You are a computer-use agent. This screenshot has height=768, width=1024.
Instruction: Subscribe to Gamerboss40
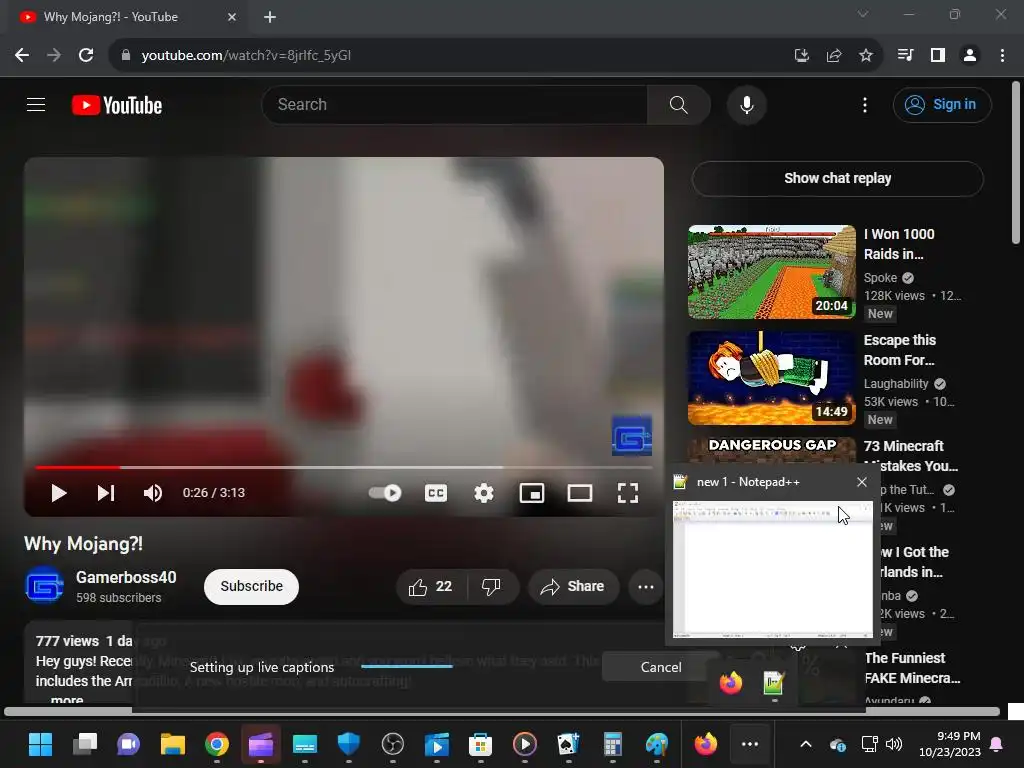point(251,586)
